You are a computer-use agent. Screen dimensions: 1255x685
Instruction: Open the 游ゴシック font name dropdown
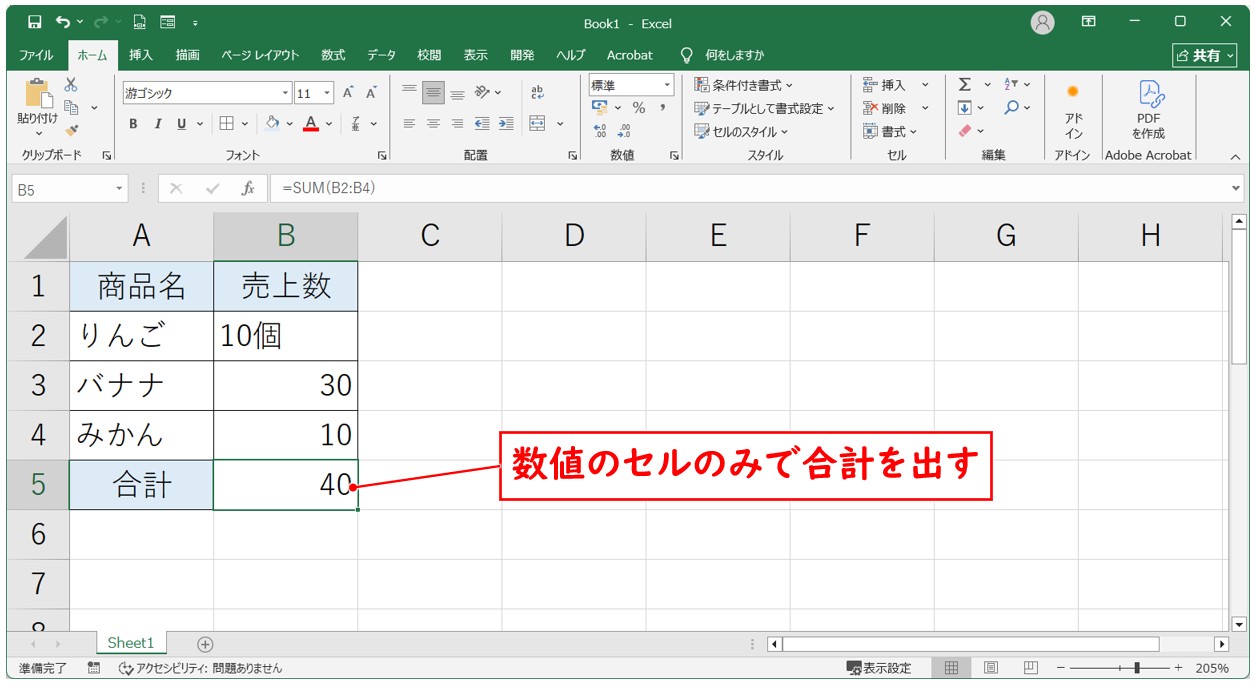tap(286, 93)
